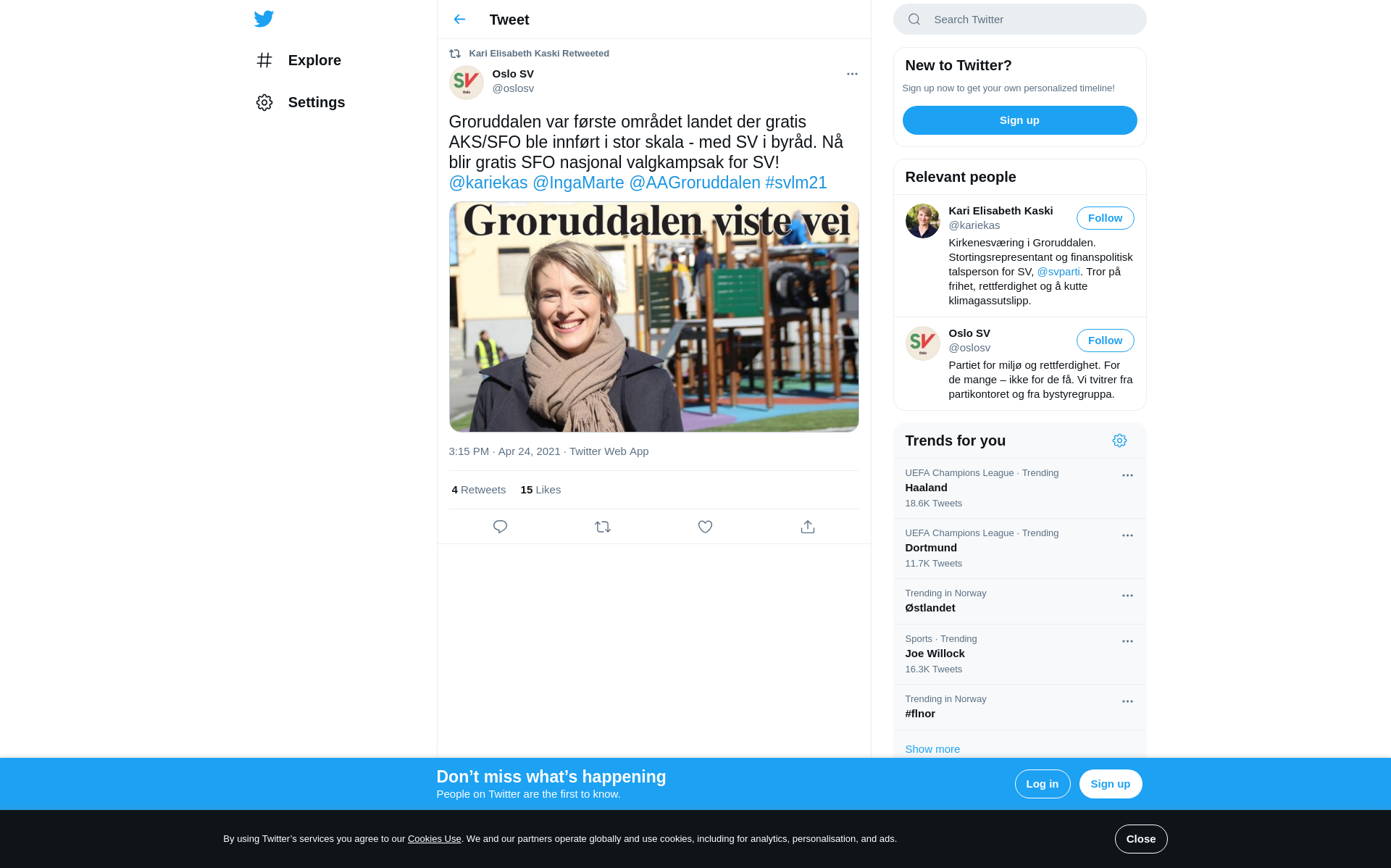Open Trends settings gear icon
The height and width of the screenshot is (868, 1391).
1119,441
